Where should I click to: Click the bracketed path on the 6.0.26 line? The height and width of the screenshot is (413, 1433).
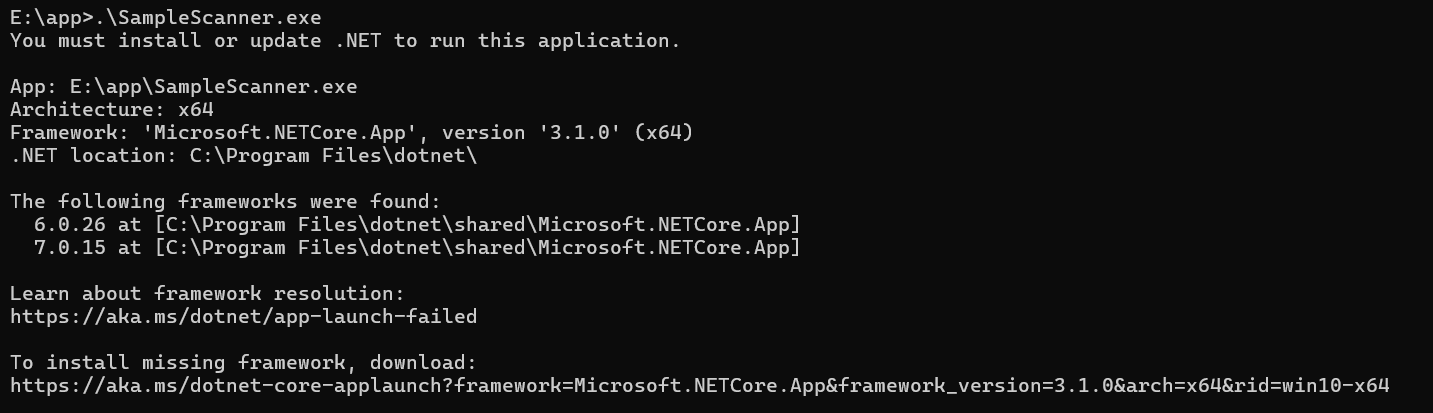point(478,225)
